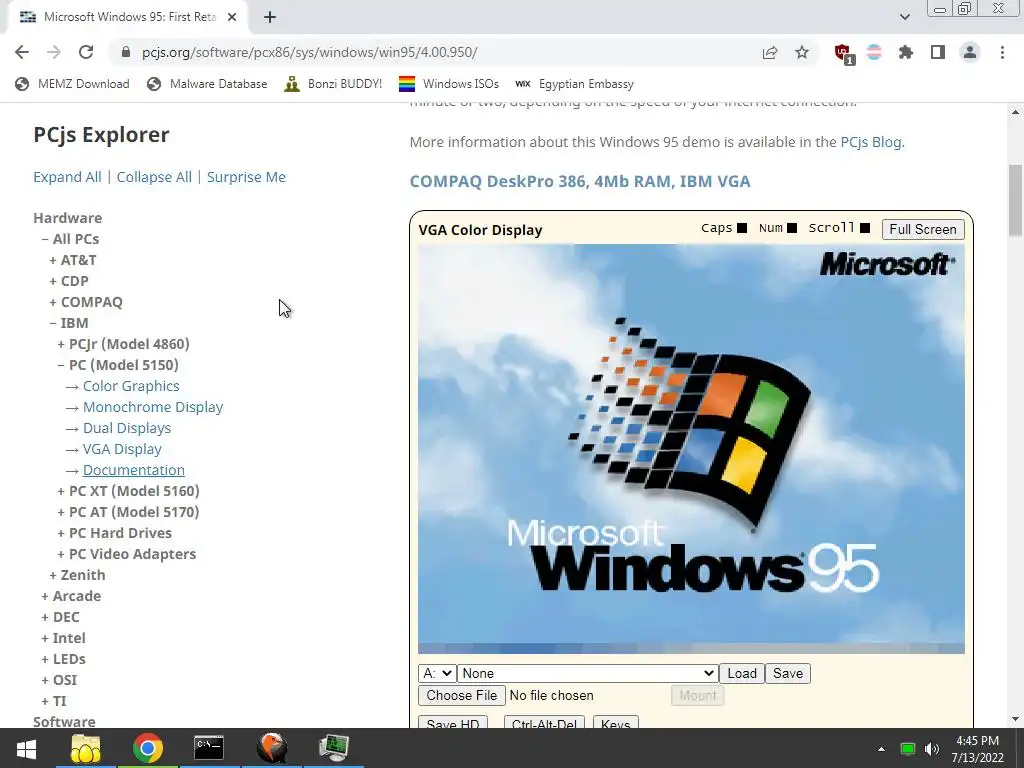Open a new browser tab

[x=270, y=18]
